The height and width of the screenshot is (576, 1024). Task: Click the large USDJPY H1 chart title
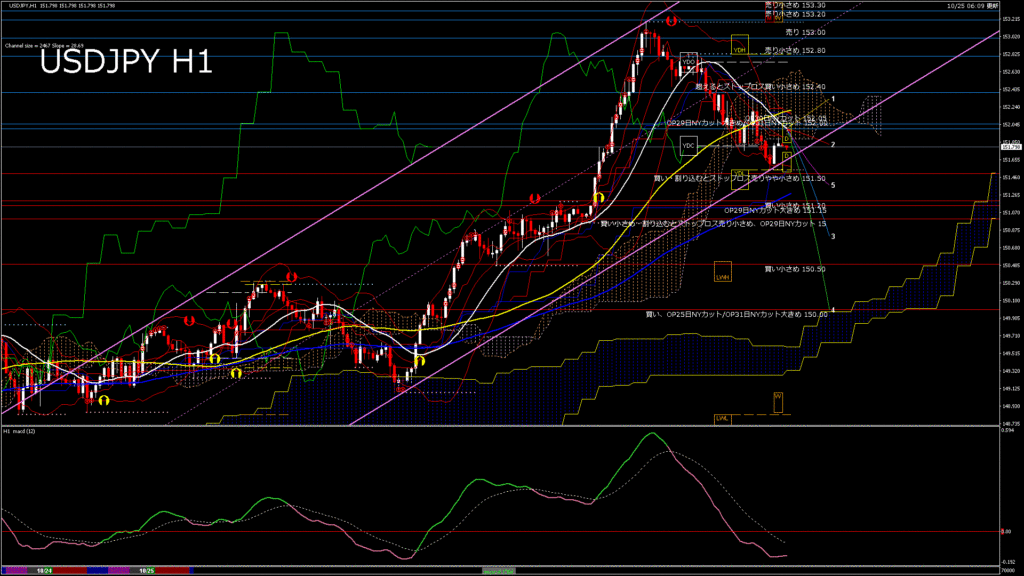click(126, 62)
